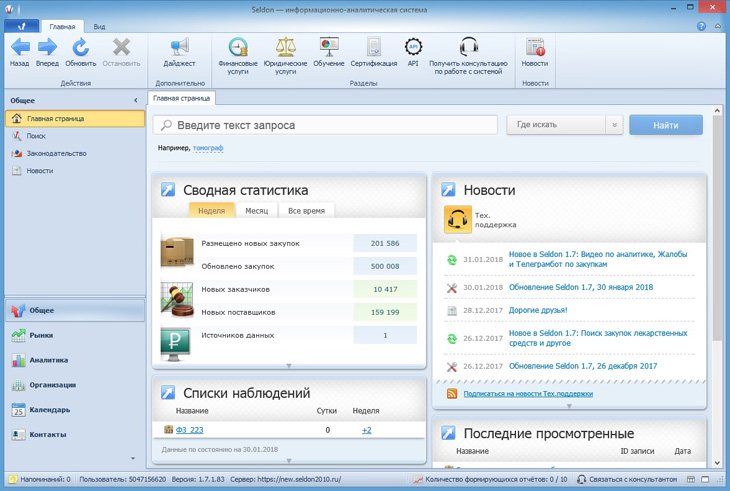Click the RSS feed icon
Viewport: 730px width, 491px height.
tap(452, 394)
